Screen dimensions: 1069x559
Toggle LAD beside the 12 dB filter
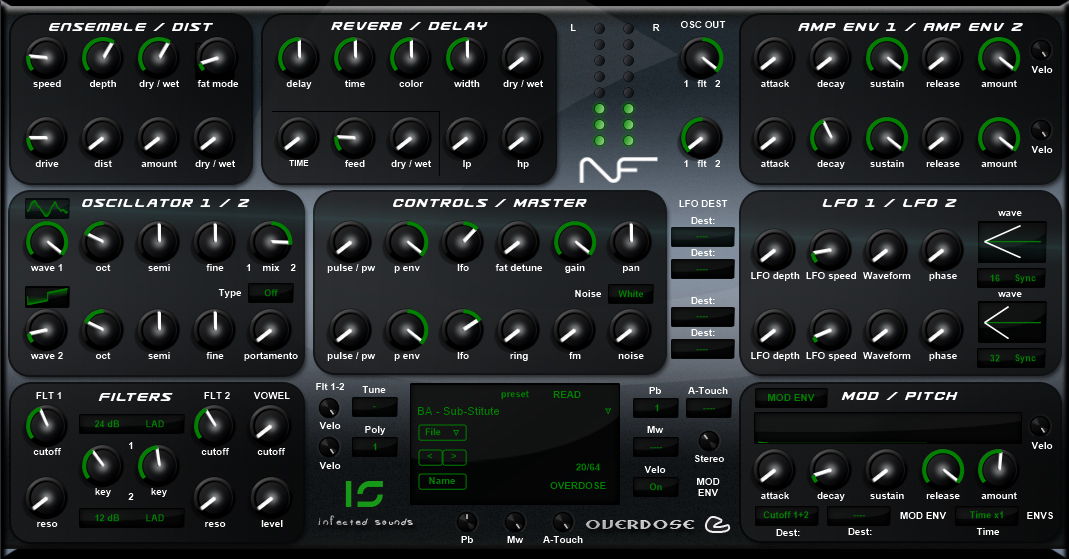click(155, 518)
